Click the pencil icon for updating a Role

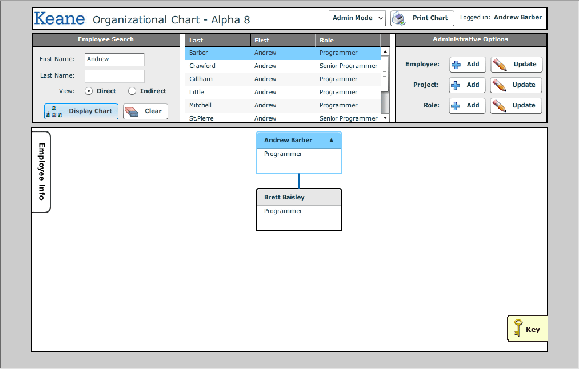coord(499,106)
